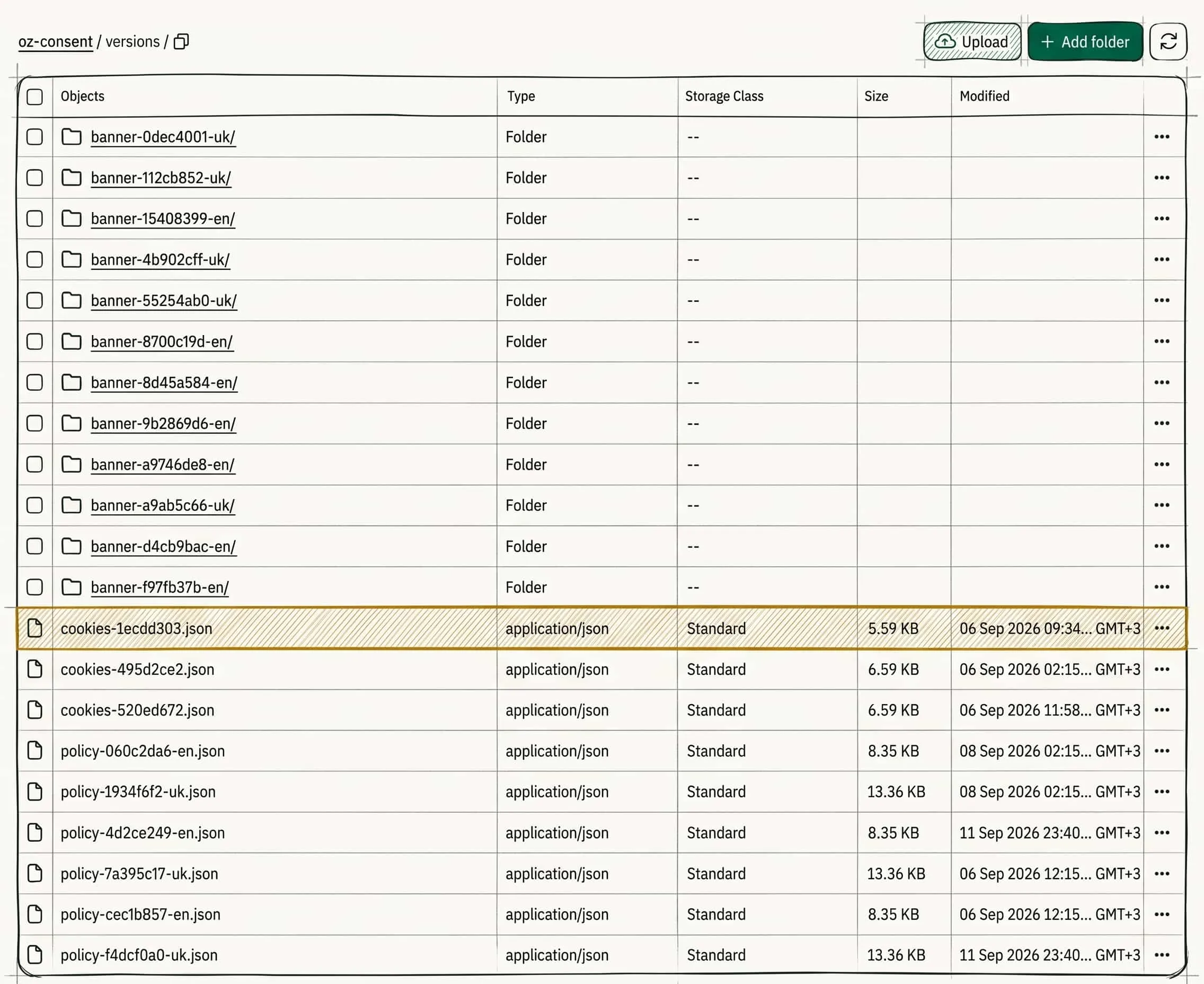Image resolution: width=1204 pixels, height=984 pixels.
Task: Select the policy-7a395c17-uk.json file name
Action: tap(139, 874)
